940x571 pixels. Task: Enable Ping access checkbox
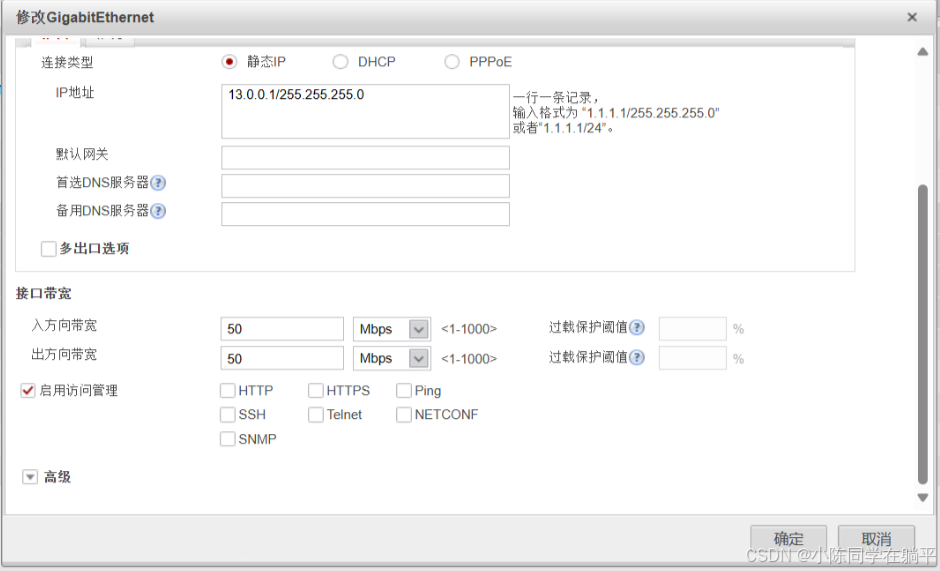point(404,391)
